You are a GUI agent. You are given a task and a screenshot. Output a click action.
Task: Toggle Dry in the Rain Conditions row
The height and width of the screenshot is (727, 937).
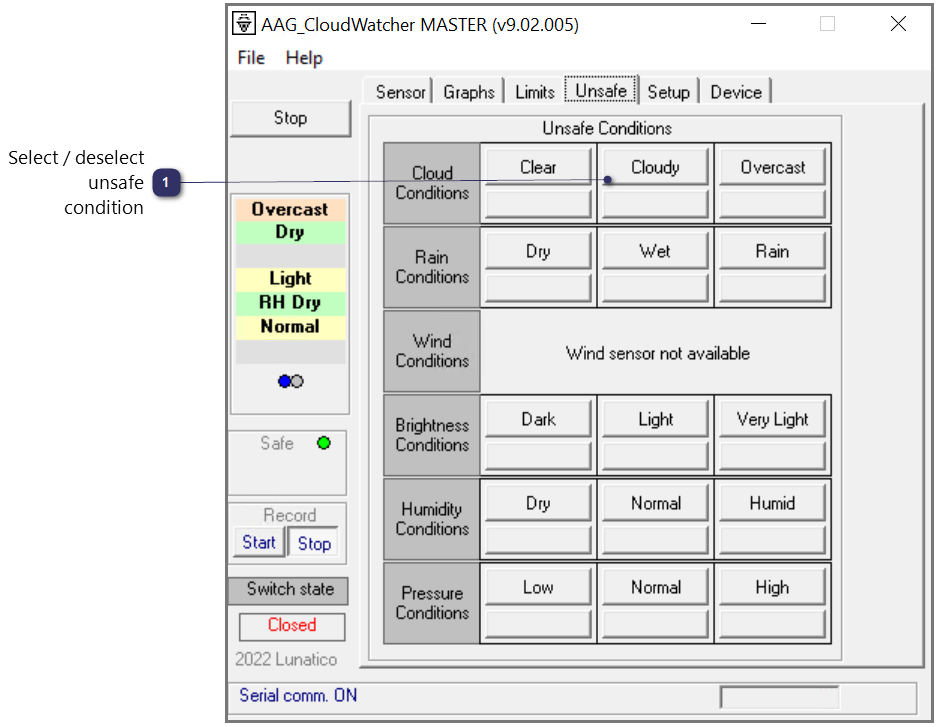538,251
